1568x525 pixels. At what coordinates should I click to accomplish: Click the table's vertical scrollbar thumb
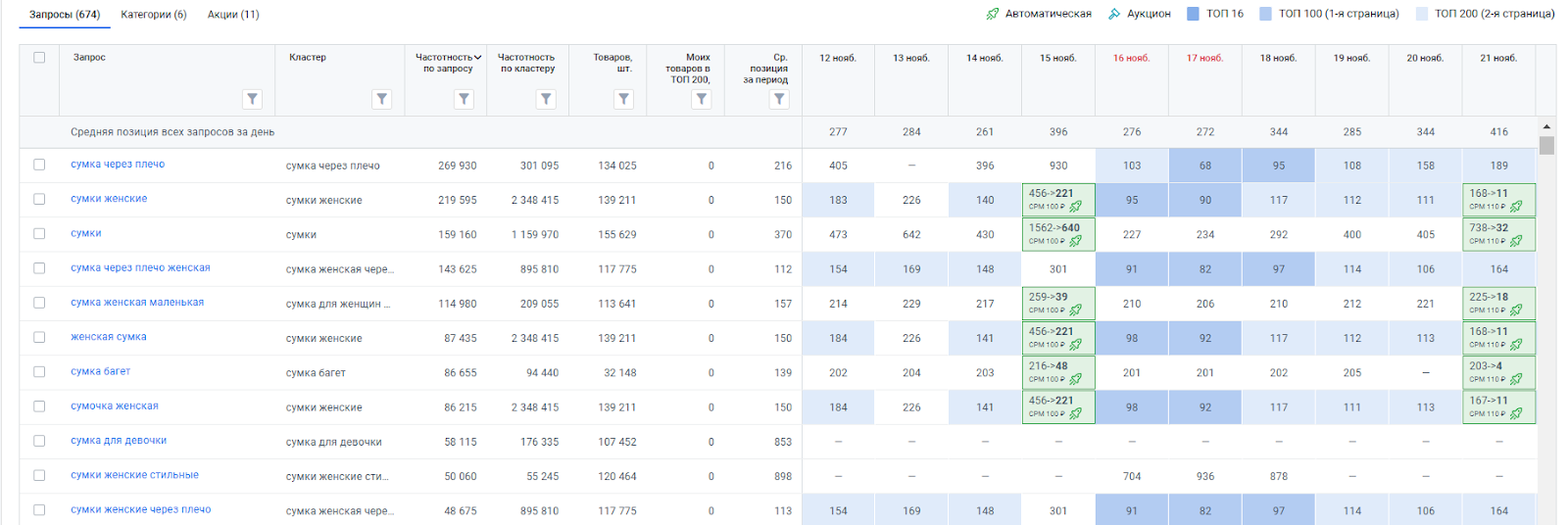[1546, 146]
